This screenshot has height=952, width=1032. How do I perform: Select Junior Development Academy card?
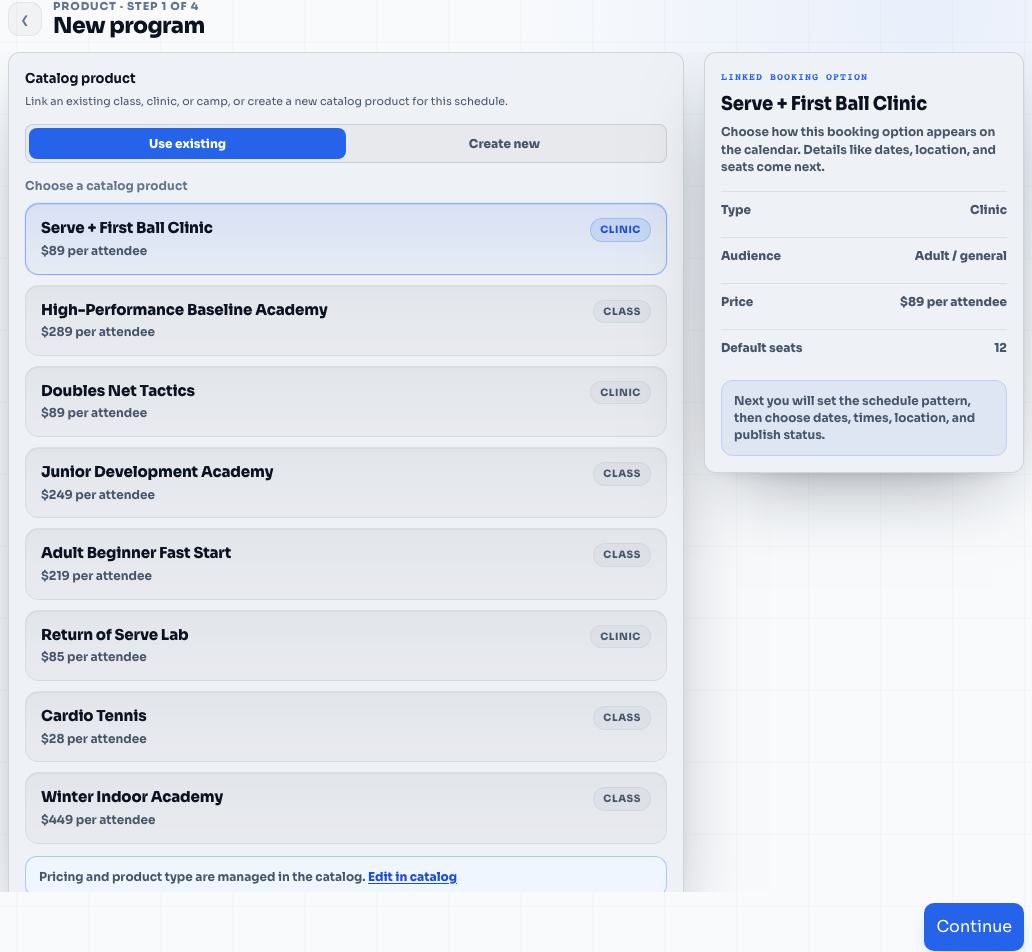[346, 483]
